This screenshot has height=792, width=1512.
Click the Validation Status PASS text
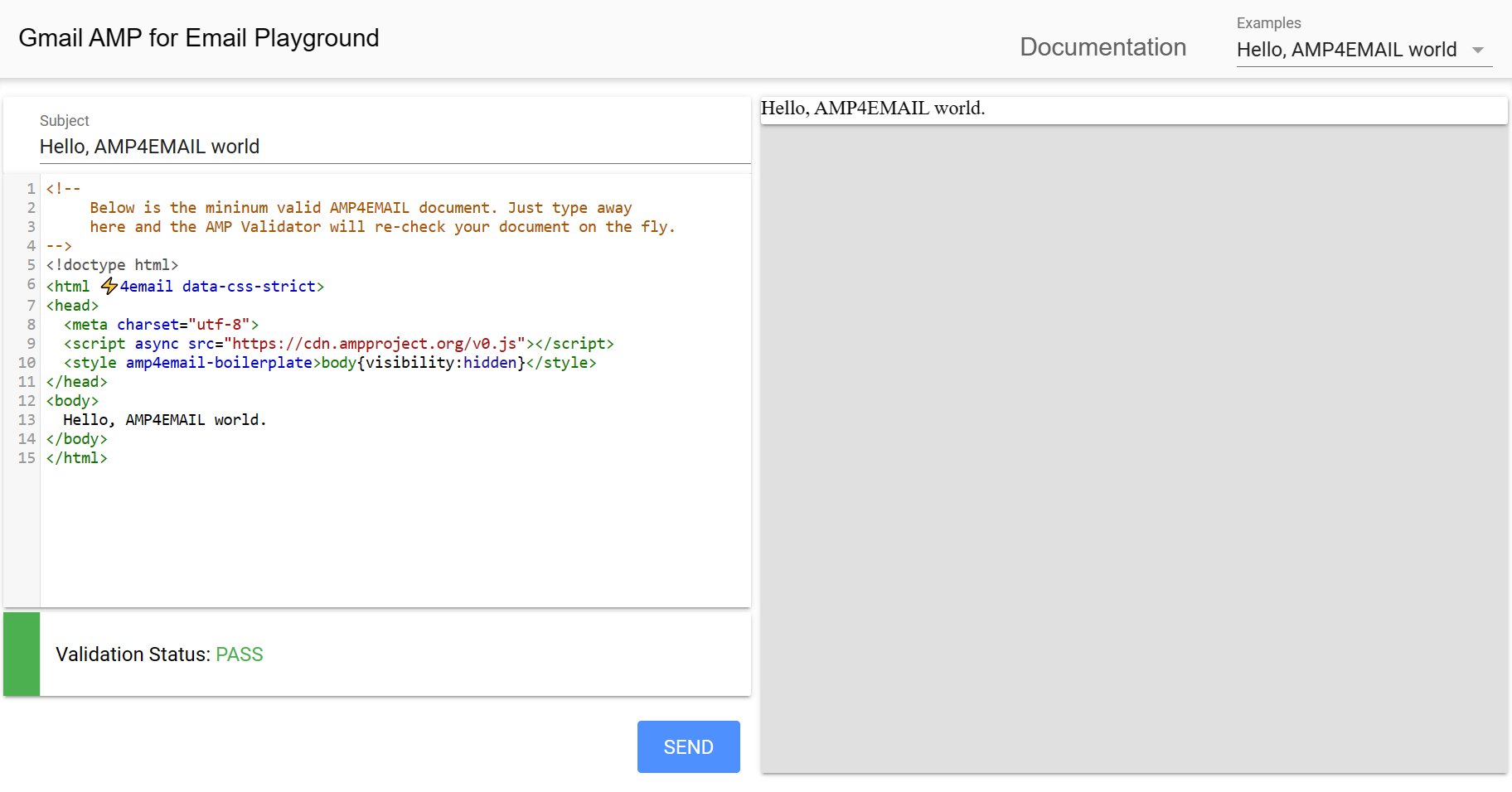[239, 654]
